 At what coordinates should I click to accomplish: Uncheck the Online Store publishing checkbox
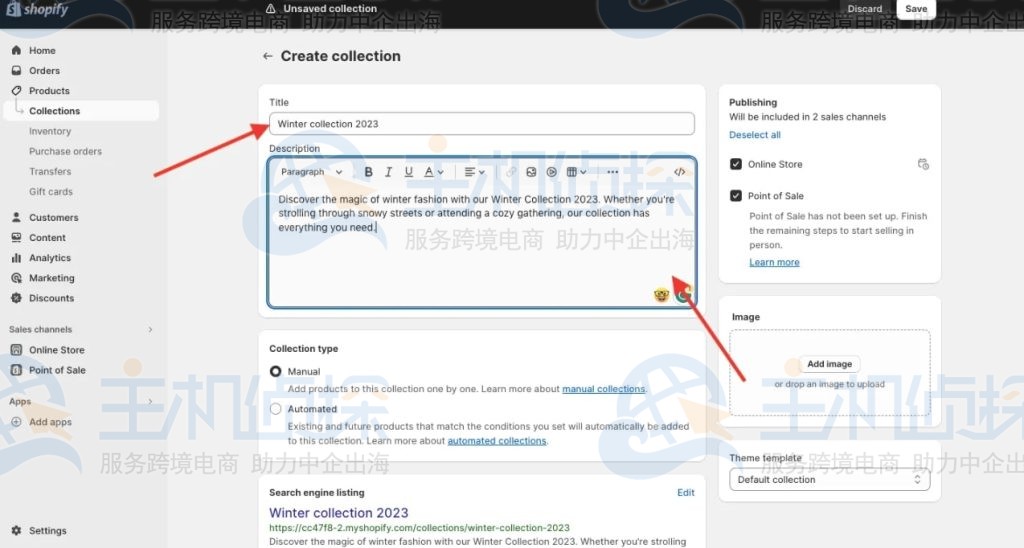[x=735, y=164]
